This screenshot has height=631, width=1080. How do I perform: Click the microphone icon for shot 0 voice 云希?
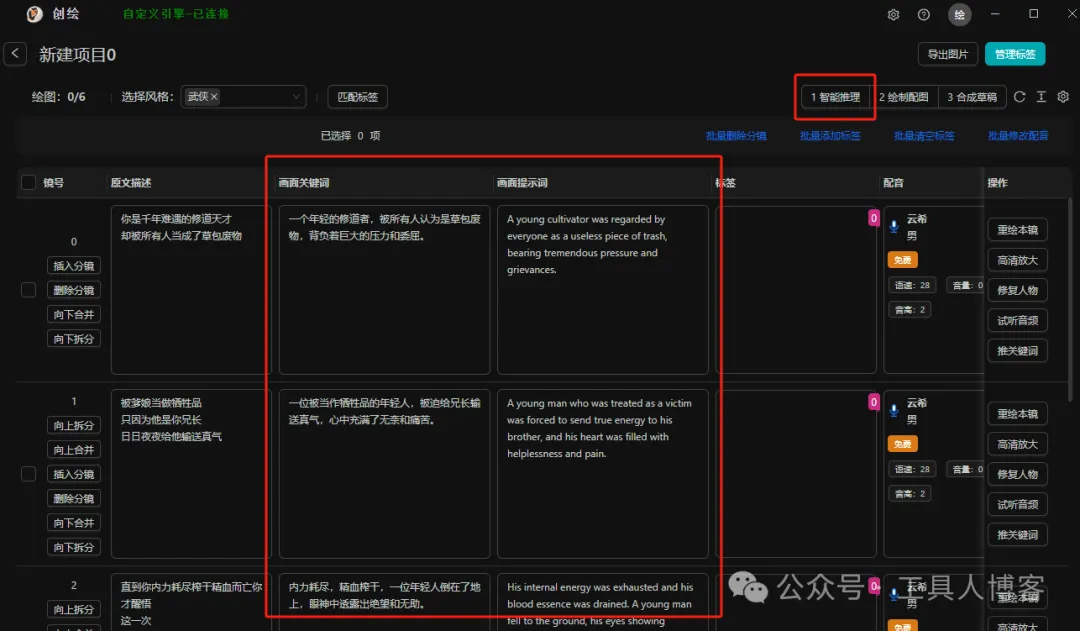click(893, 227)
